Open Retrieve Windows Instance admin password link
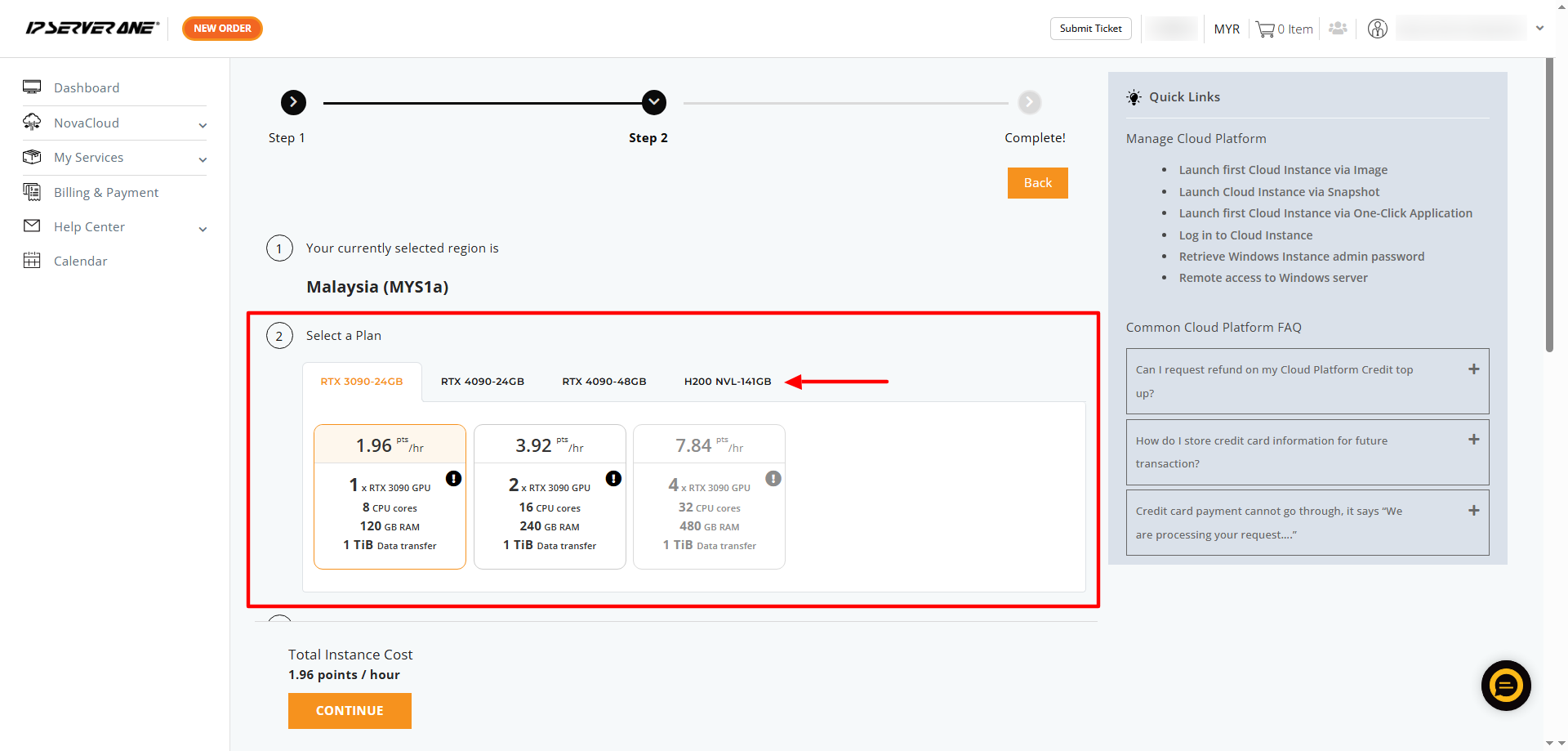Screen dimensions: 1568x751 coord(1302,257)
